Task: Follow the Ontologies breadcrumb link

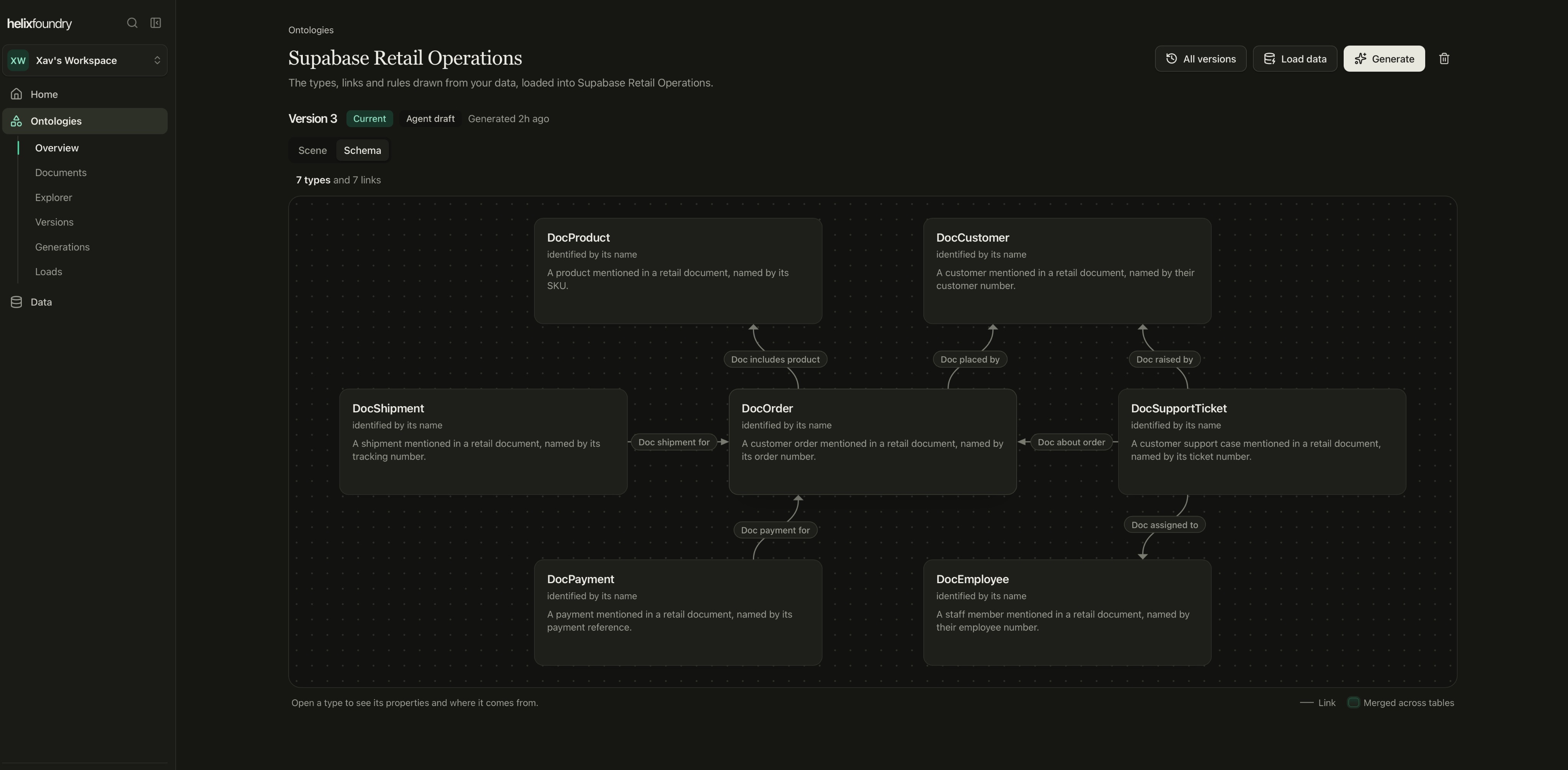Action: coord(310,30)
